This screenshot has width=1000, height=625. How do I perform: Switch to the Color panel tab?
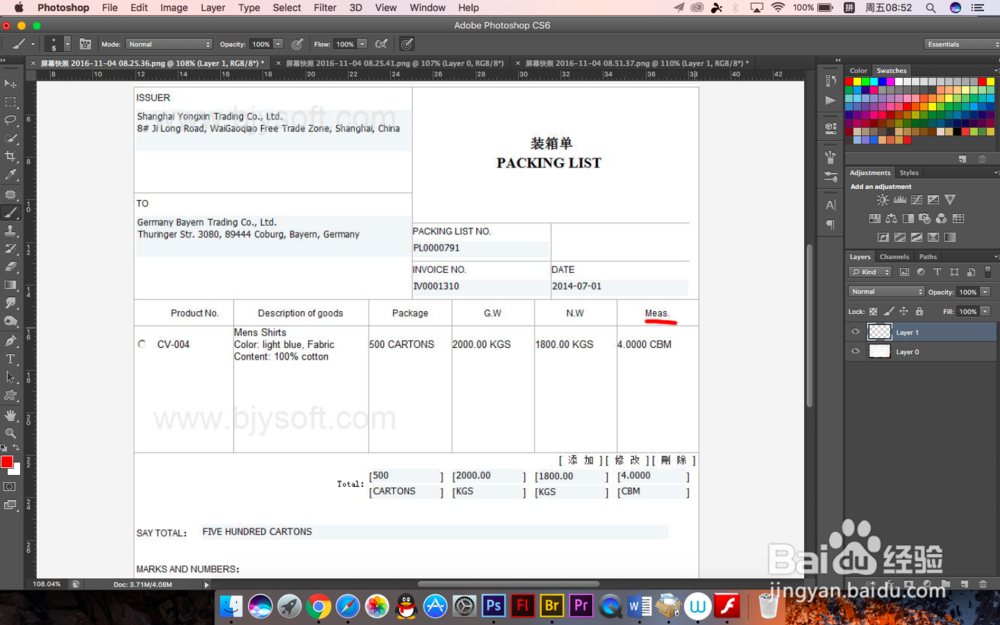[858, 71]
